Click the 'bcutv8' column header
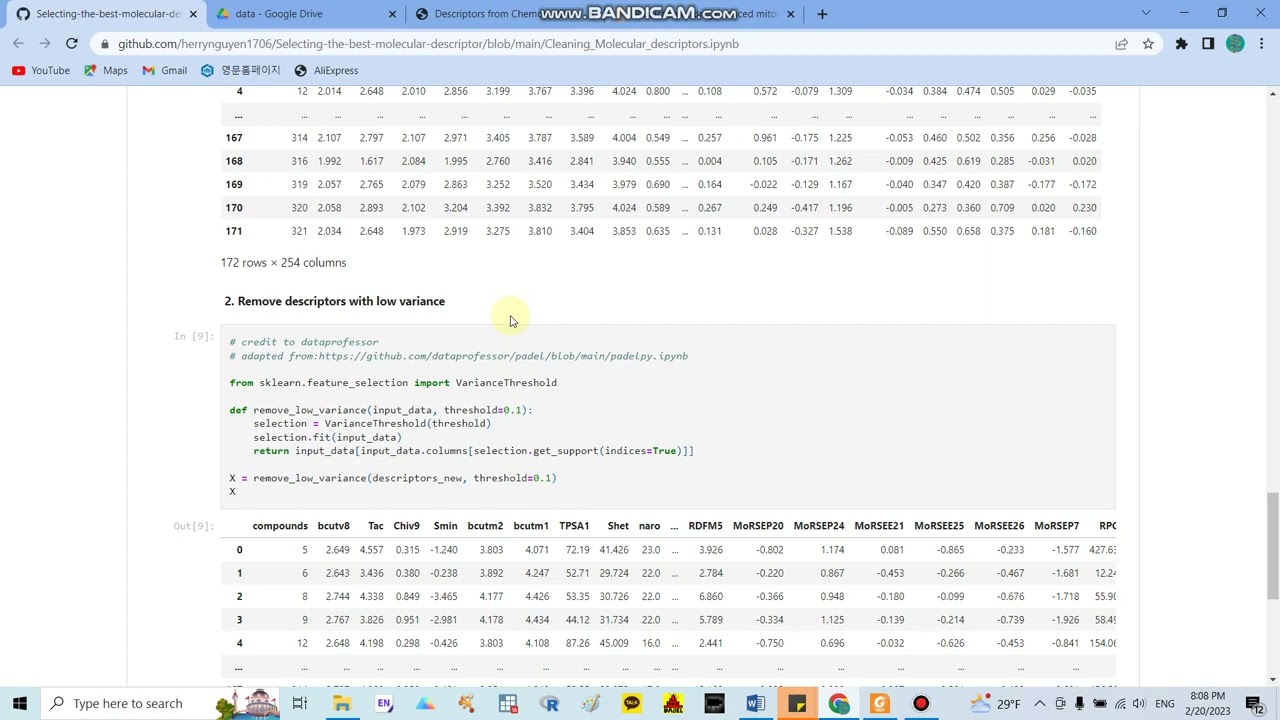 (333, 526)
